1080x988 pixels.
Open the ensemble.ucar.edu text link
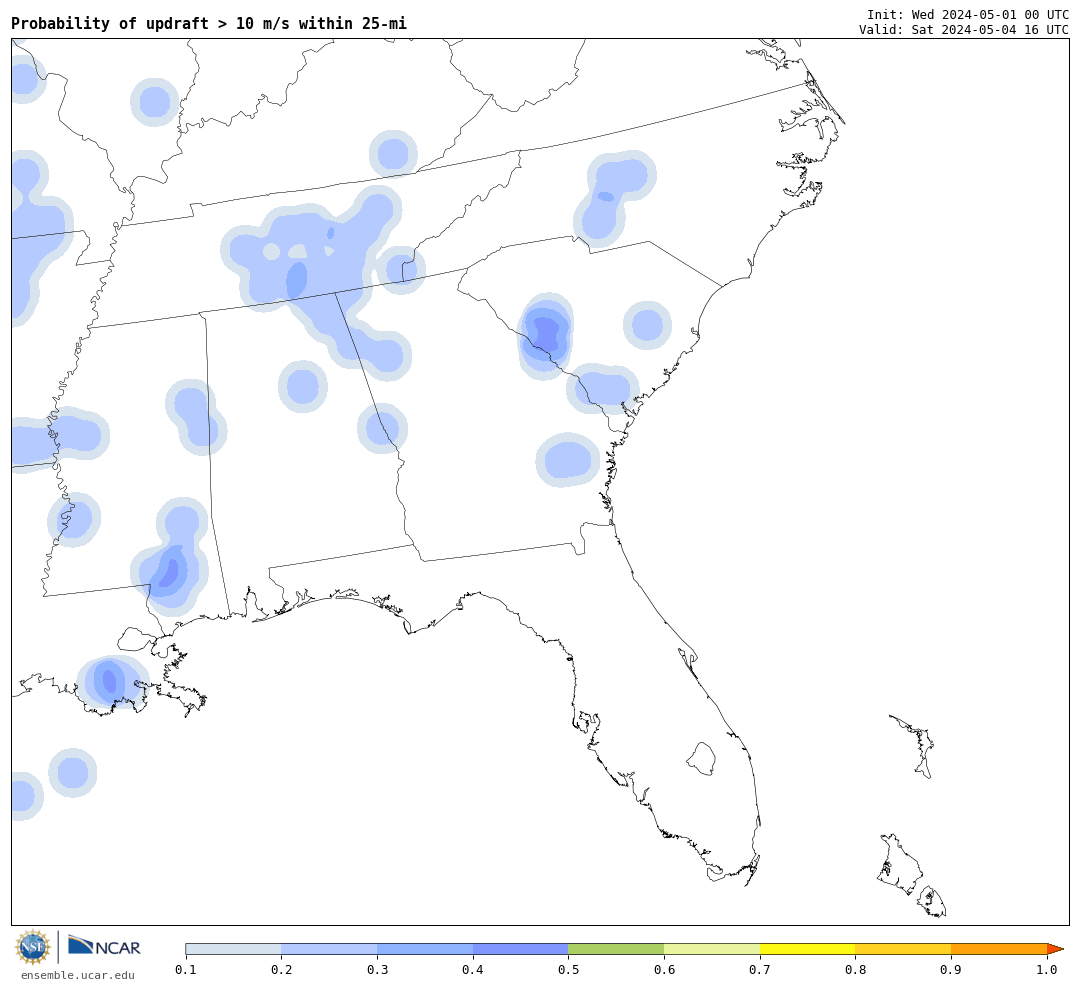(x=78, y=975)
